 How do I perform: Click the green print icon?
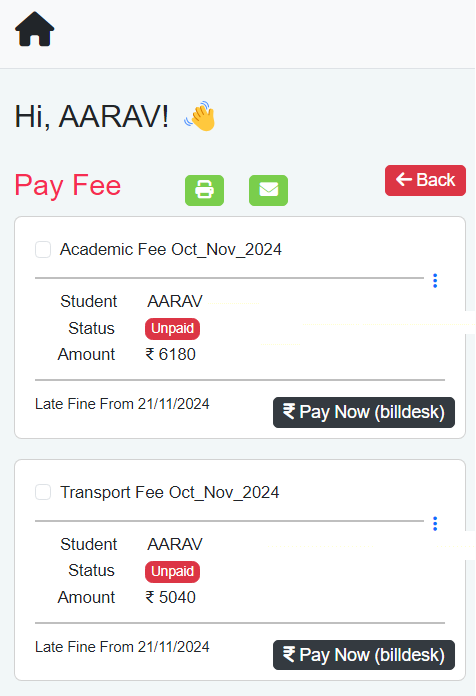point(204,190)
